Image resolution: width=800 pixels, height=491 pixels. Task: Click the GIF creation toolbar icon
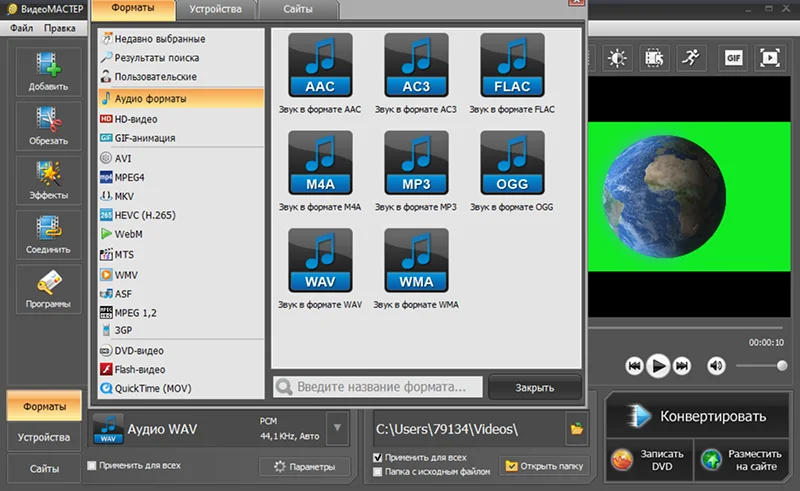pyautogui.click(x=733, y=58)
